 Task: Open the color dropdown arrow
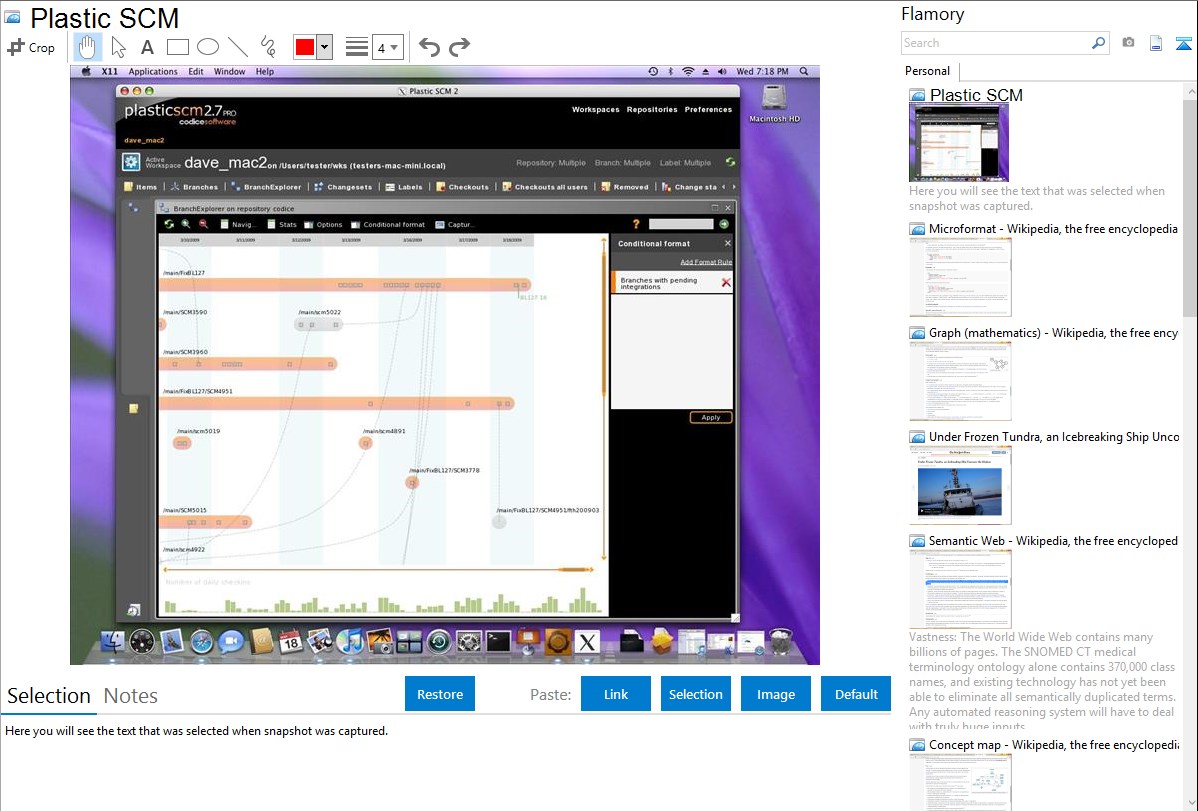(325, 47)
